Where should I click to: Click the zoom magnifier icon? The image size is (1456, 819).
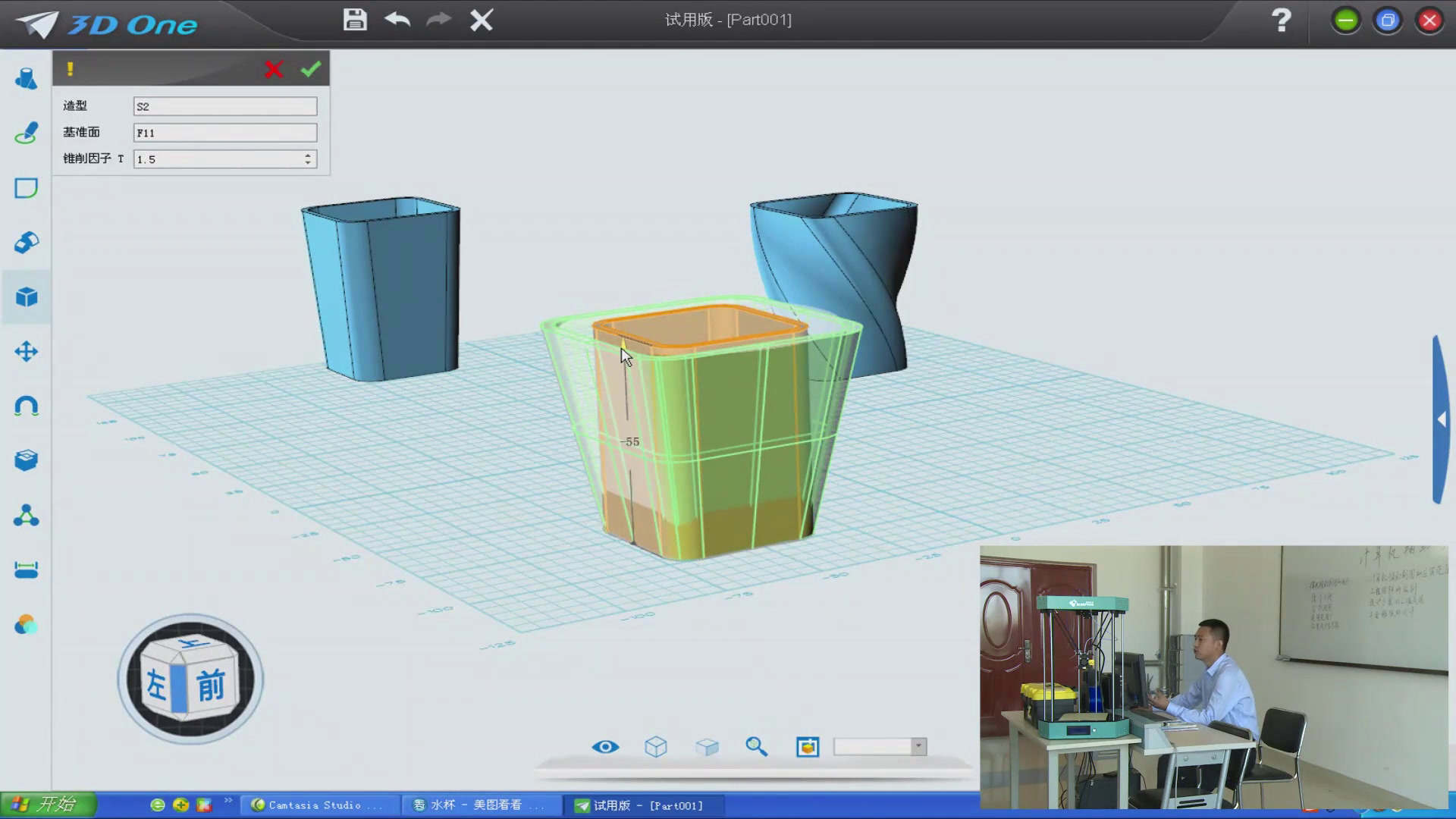click(x=756, y=747)
